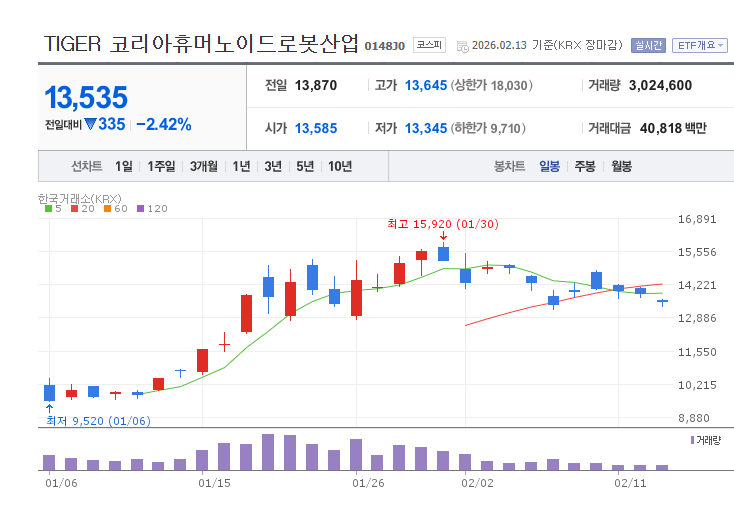Click the 최저 9,520 (01/06) marker
Screen dimensions: 734x514
(98, 421)
